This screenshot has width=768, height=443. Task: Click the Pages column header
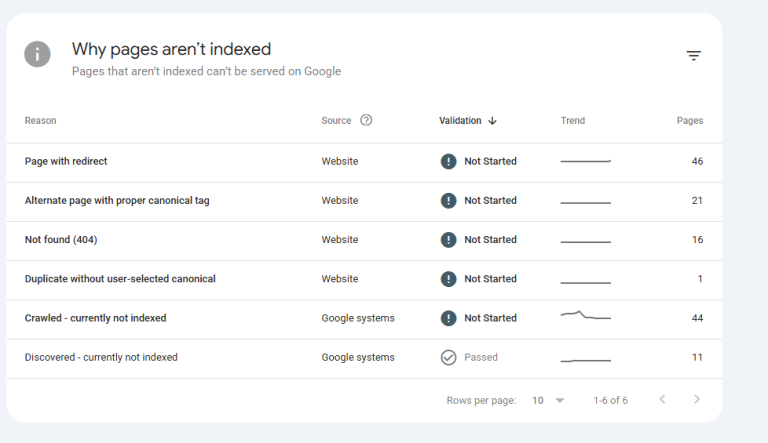pyautogui.click(x=690, y=121)
